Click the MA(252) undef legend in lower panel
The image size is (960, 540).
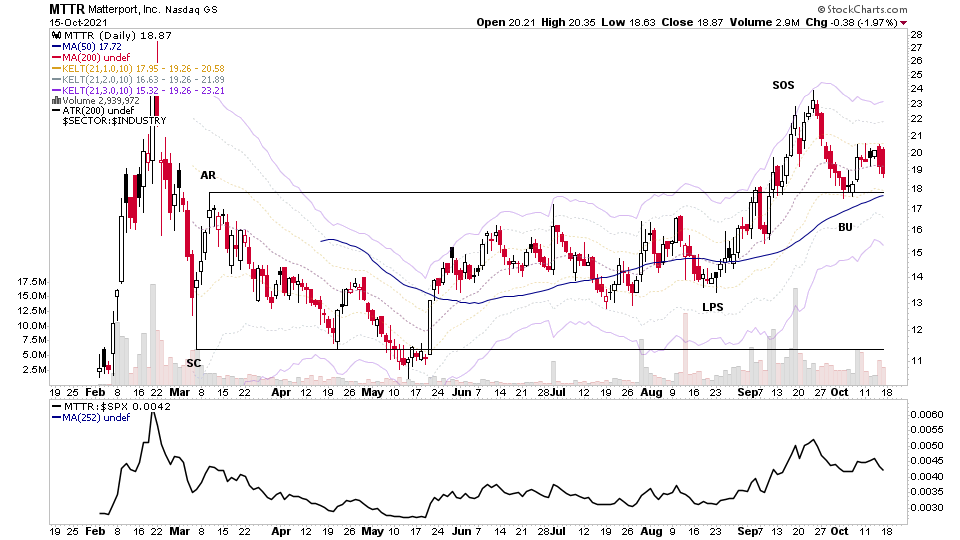click(92, 418)
